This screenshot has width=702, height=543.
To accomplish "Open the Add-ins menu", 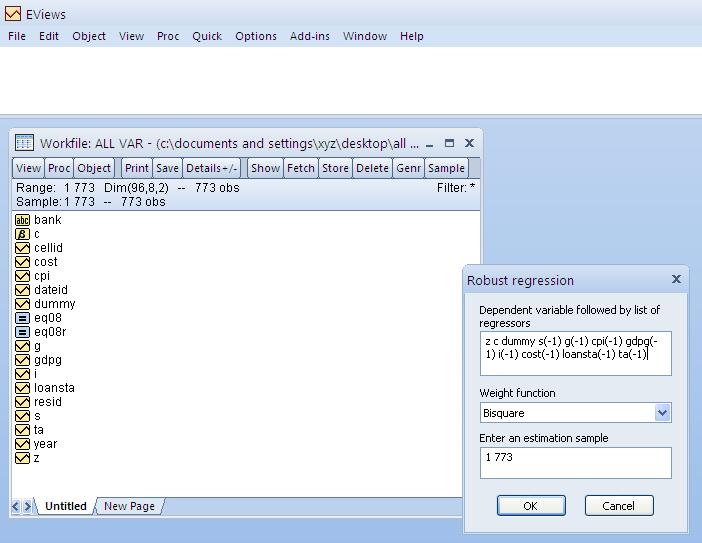I will [x=309, y=36].
